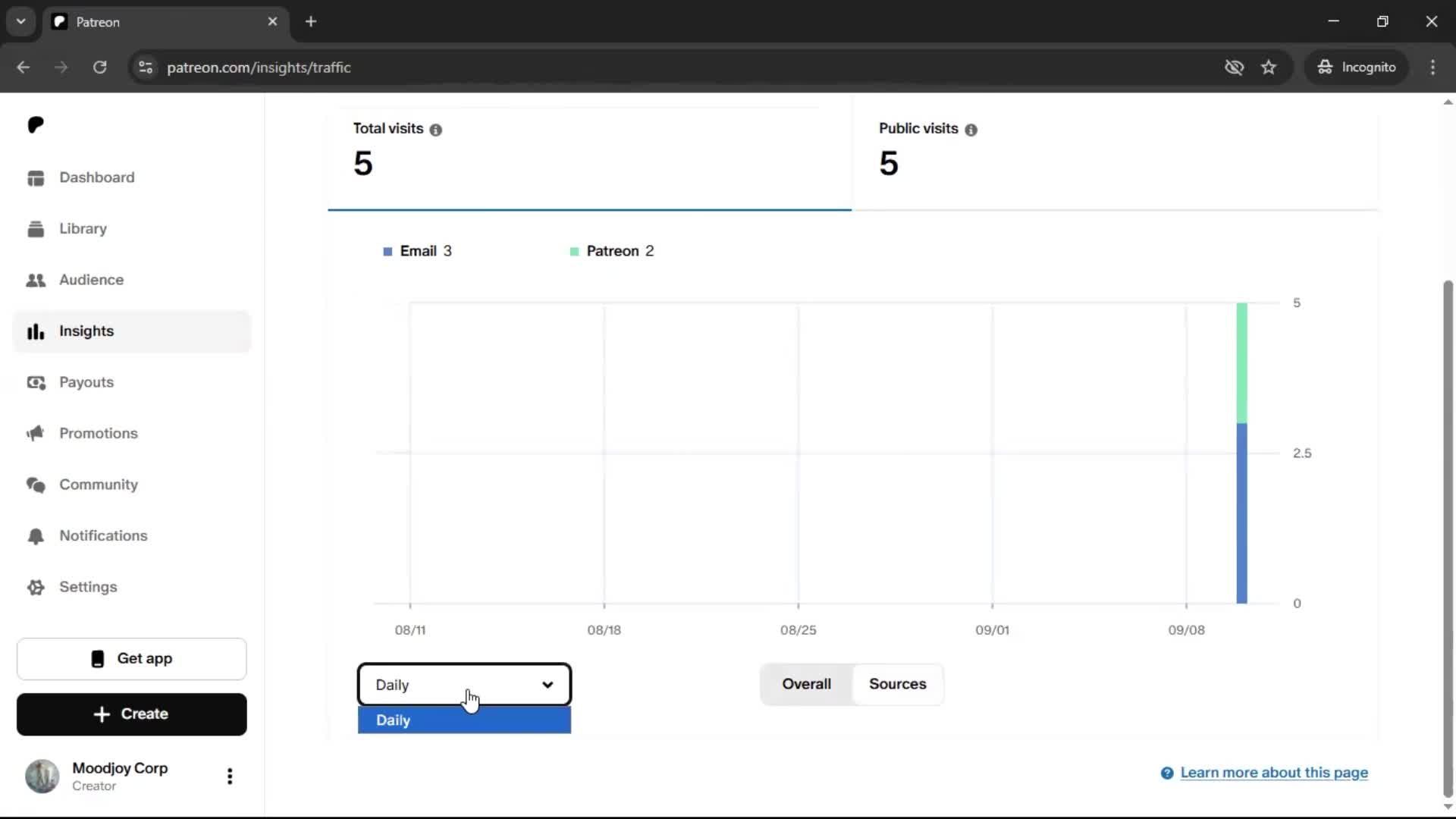Screen dimensions: 1456x819
Task: Expand the Daily interval dropdown
Action: (464, 685)
